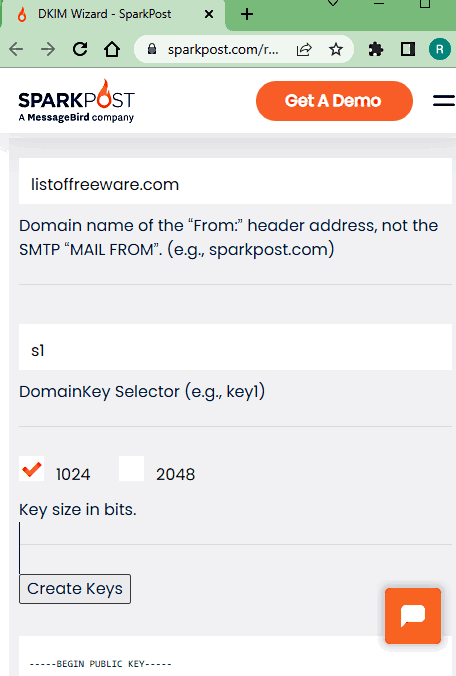Go back with the browser back arrow
The image size is (456, 676).
pos(16,49)
